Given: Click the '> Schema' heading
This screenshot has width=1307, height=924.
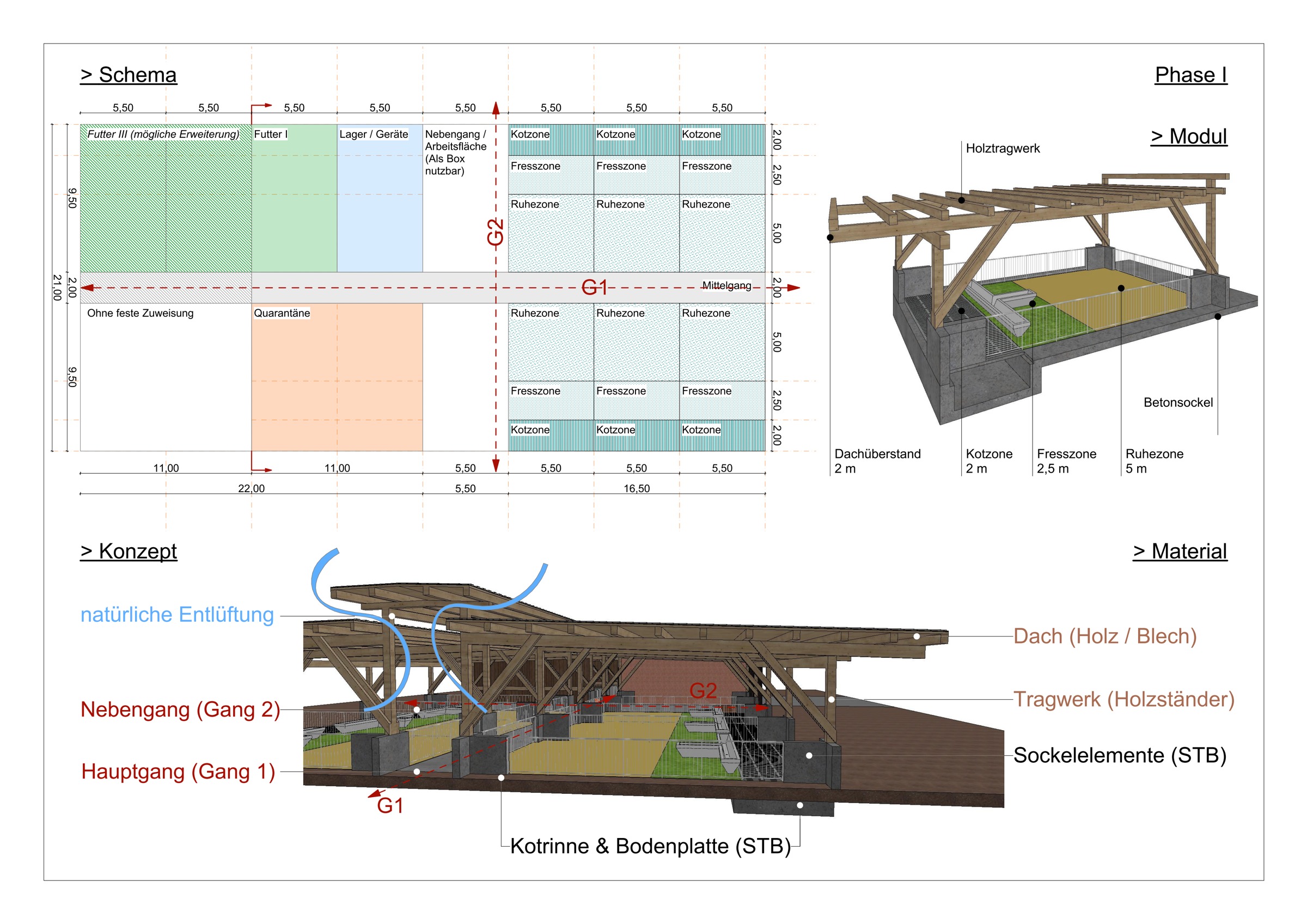Looking at the screenshot, I should click(129, 75).
